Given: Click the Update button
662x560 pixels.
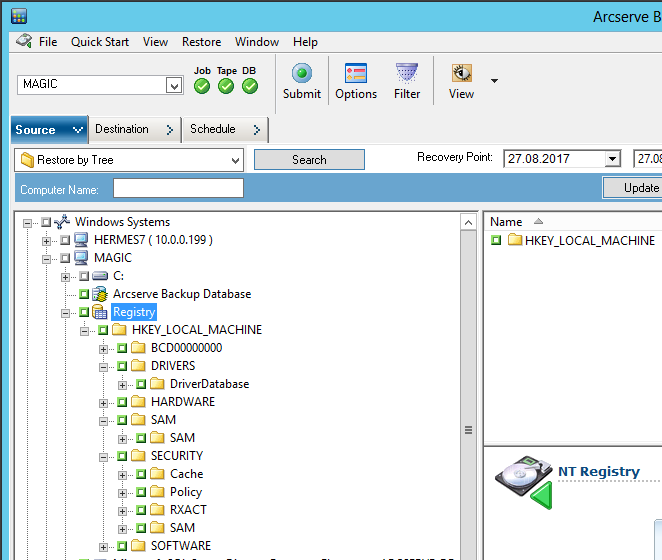Looking at the screenshot, I should 632,188.
